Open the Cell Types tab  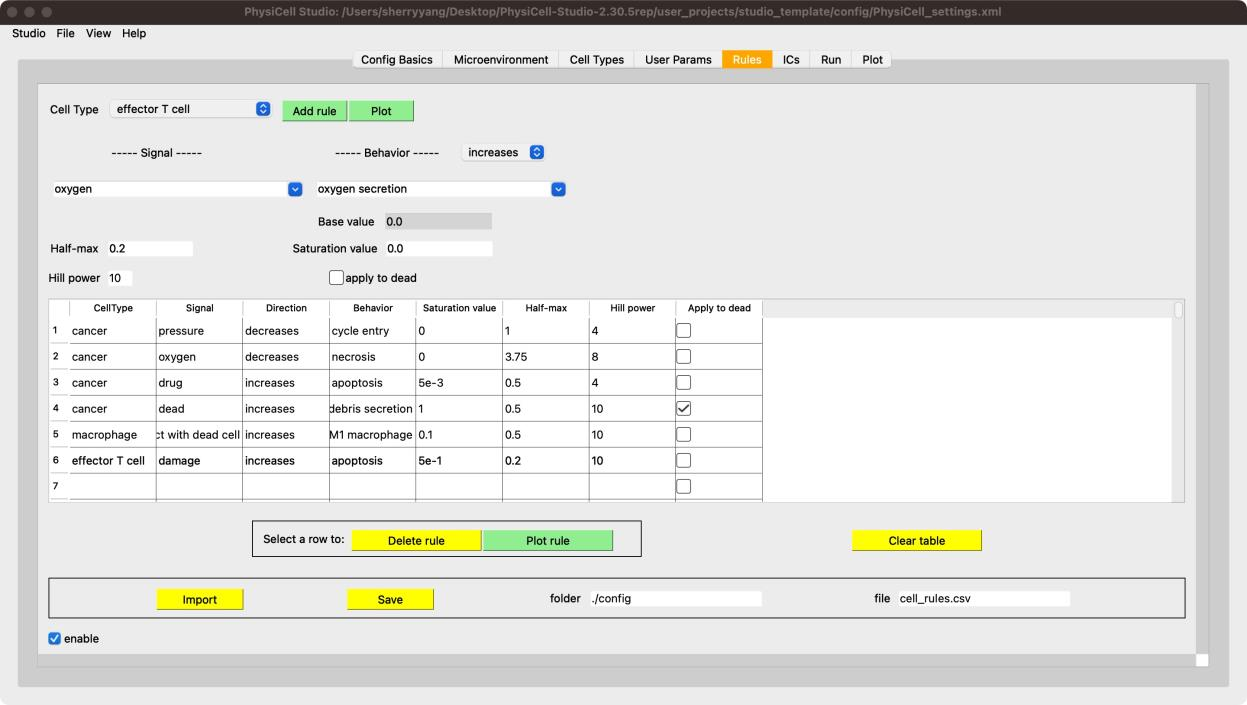(x=596, y=60)
